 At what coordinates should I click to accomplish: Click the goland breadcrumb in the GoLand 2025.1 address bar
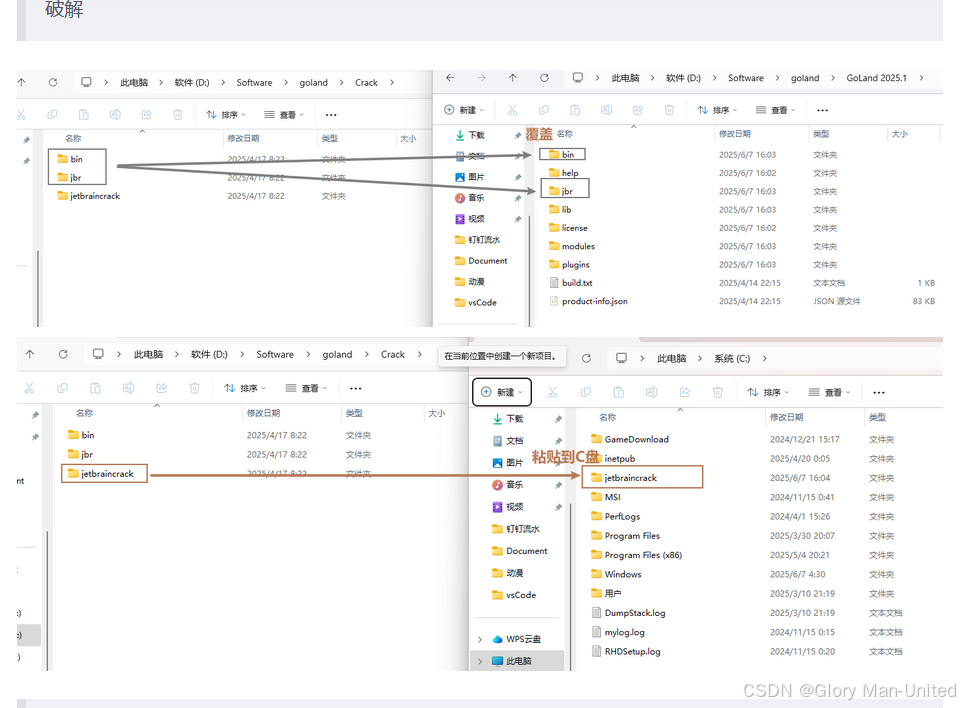point(804,78)
